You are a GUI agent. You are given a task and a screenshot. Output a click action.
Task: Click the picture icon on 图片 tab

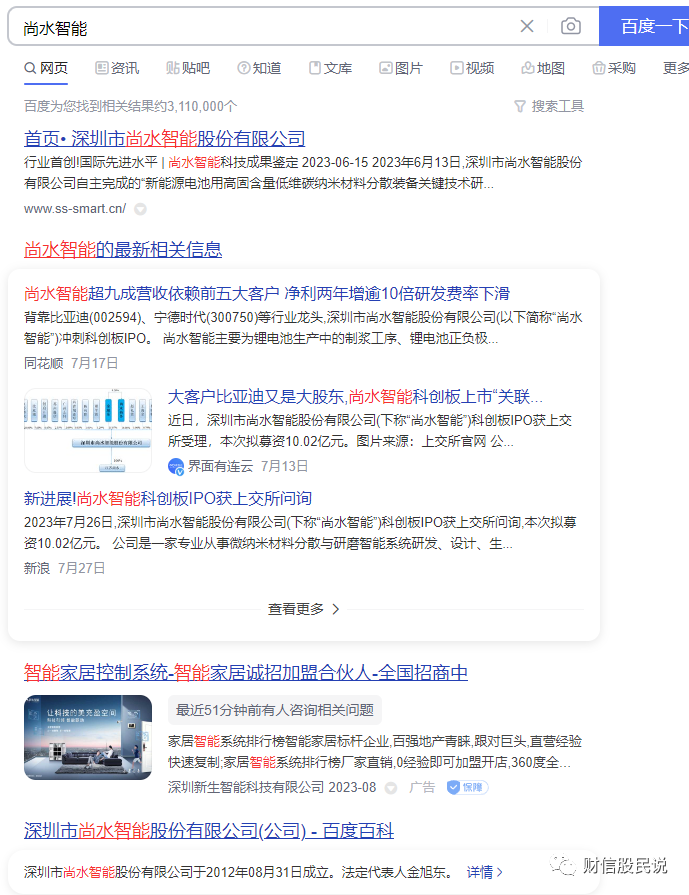tap(385, 68)
